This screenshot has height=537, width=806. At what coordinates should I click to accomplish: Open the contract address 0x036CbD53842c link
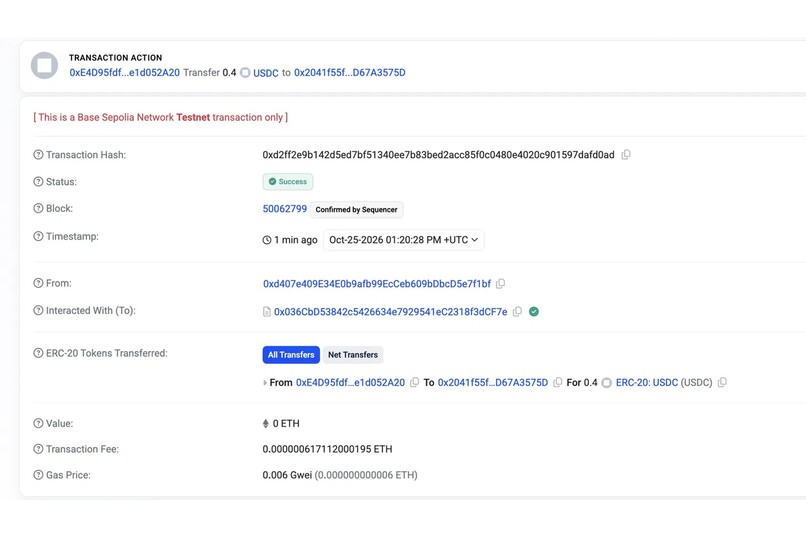(x=391, y=312)
